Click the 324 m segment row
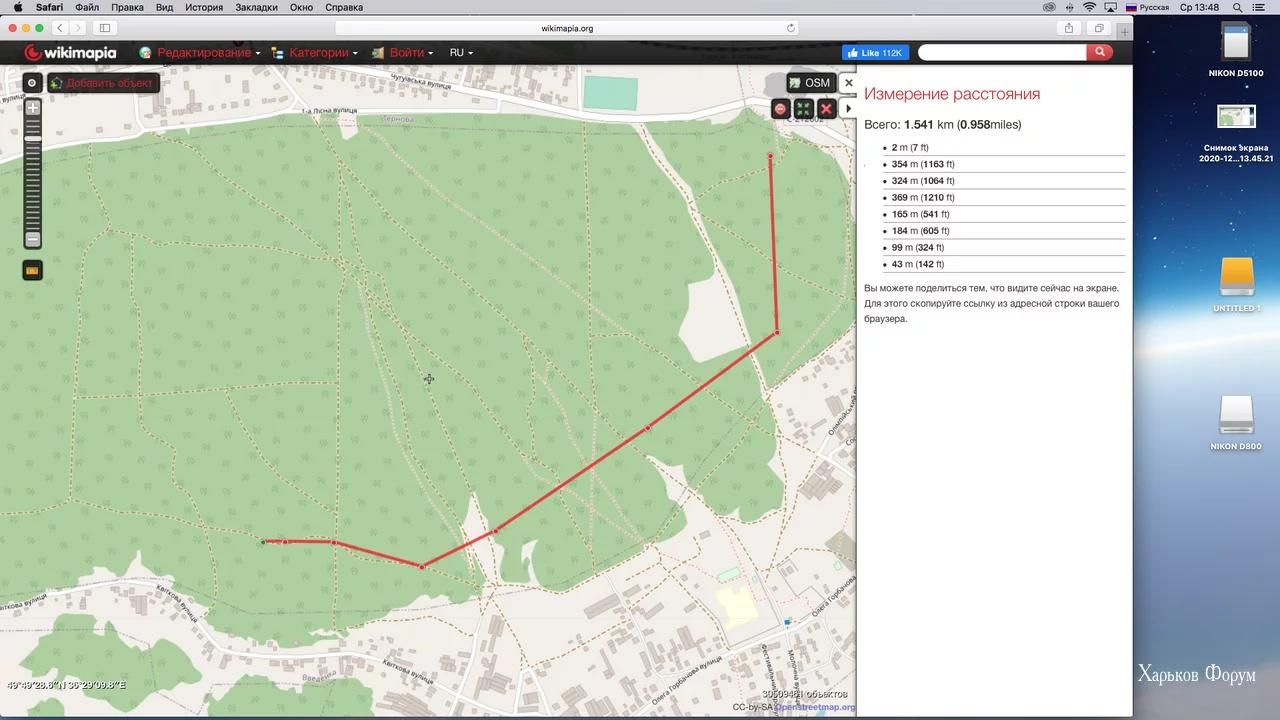Screen dimensions: 1280x720 (1003, 181)
